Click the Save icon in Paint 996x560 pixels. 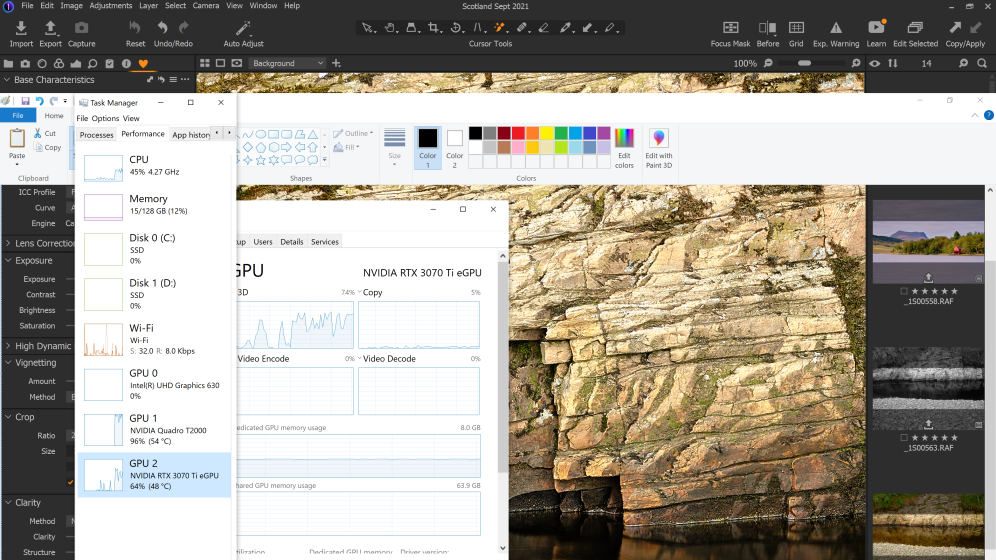(x=25, y=101)
